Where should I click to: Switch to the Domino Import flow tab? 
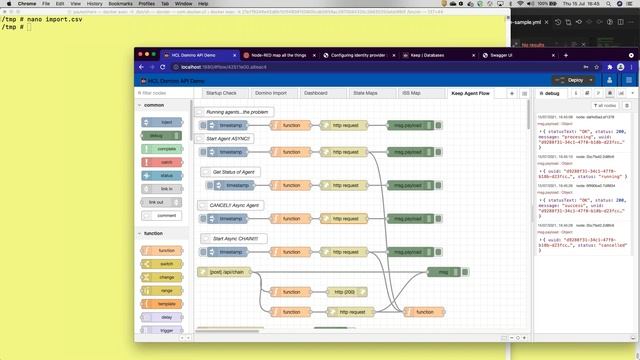point(274,93)
